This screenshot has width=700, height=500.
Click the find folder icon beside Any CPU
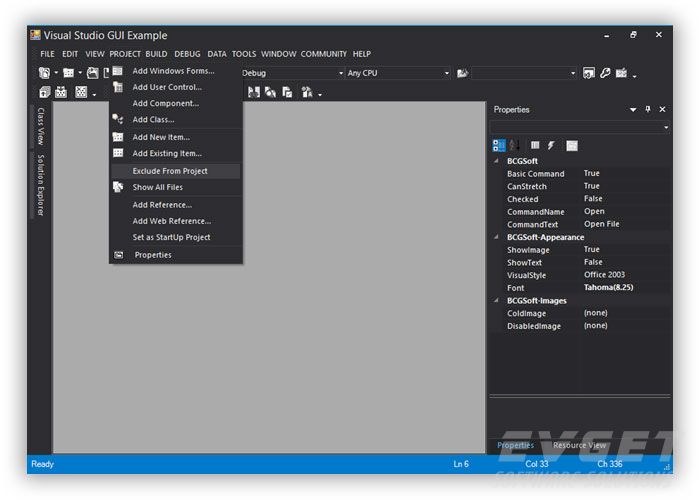tap(462, 73)
